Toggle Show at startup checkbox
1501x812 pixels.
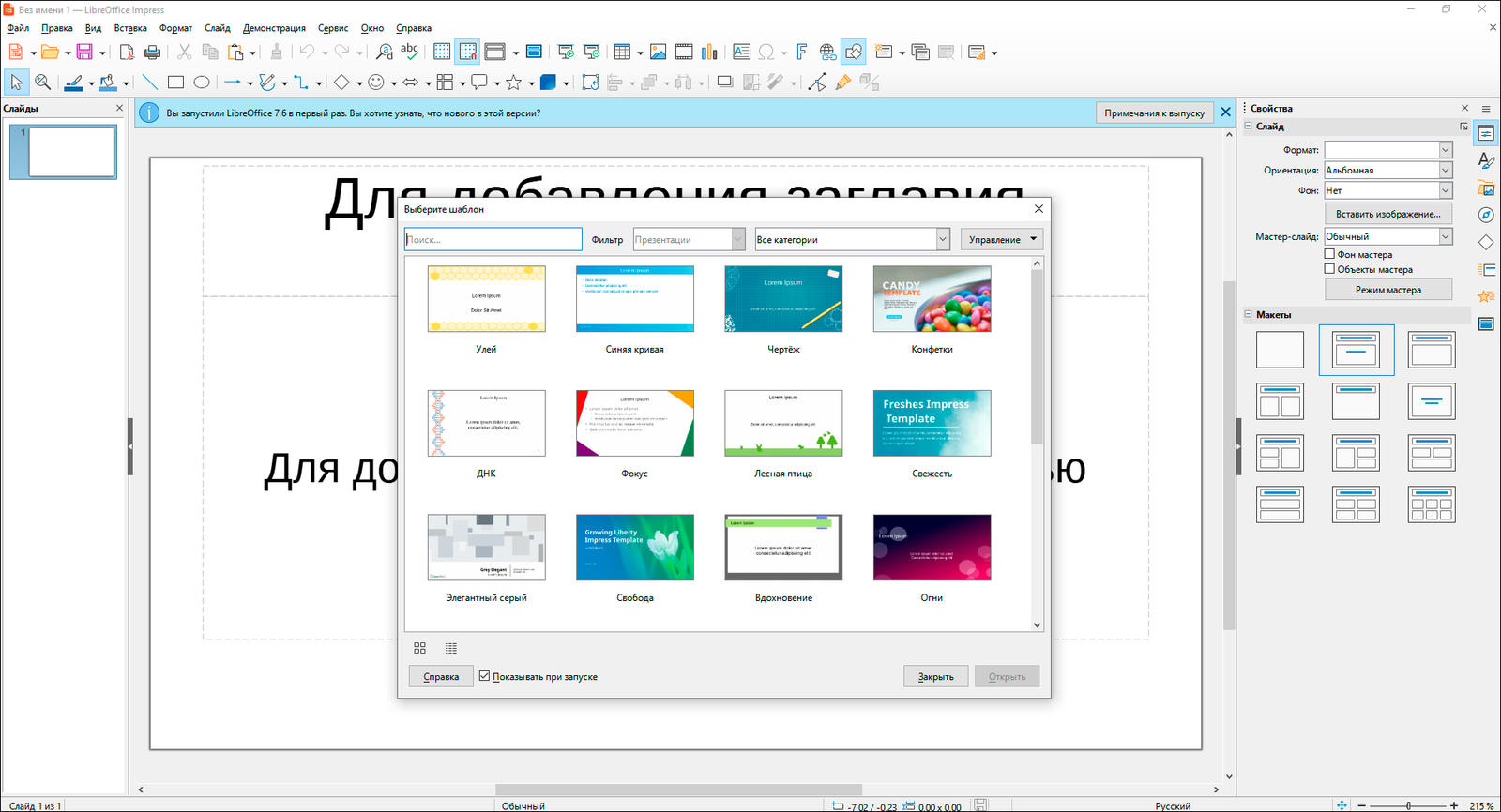(484, 676)
